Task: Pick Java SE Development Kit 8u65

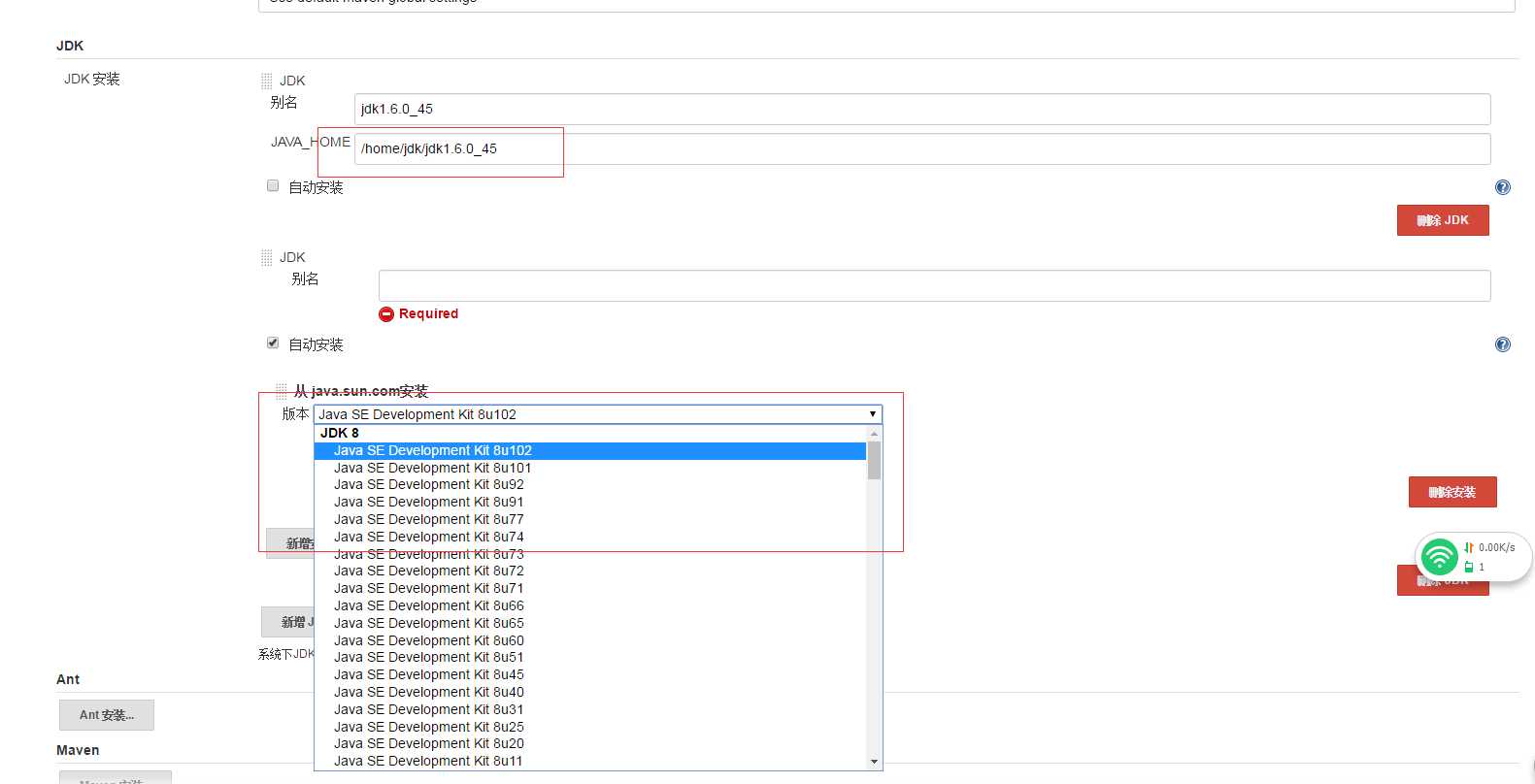Action: [590, 623]
